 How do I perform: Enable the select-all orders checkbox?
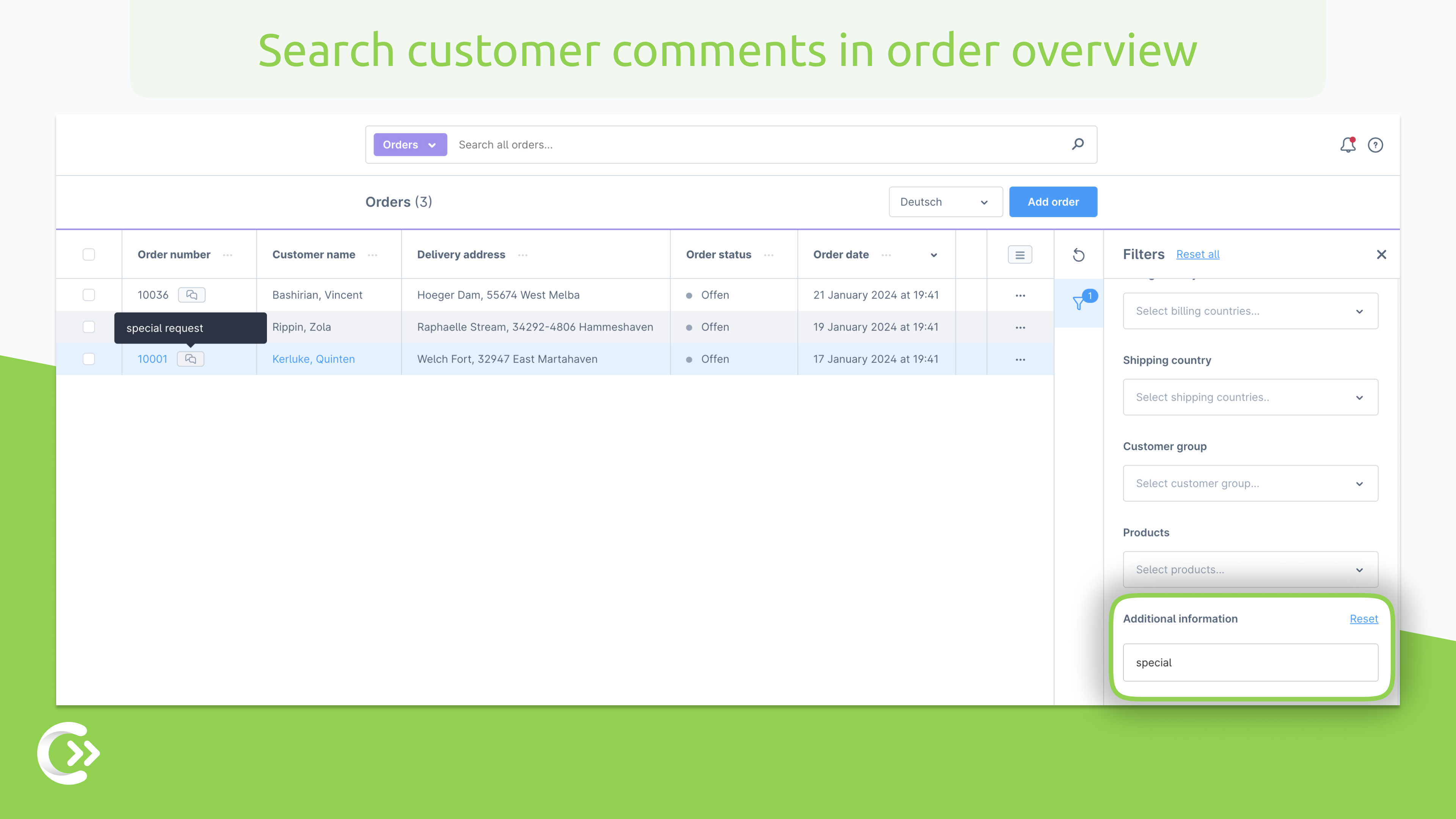(x=89, y=254)
